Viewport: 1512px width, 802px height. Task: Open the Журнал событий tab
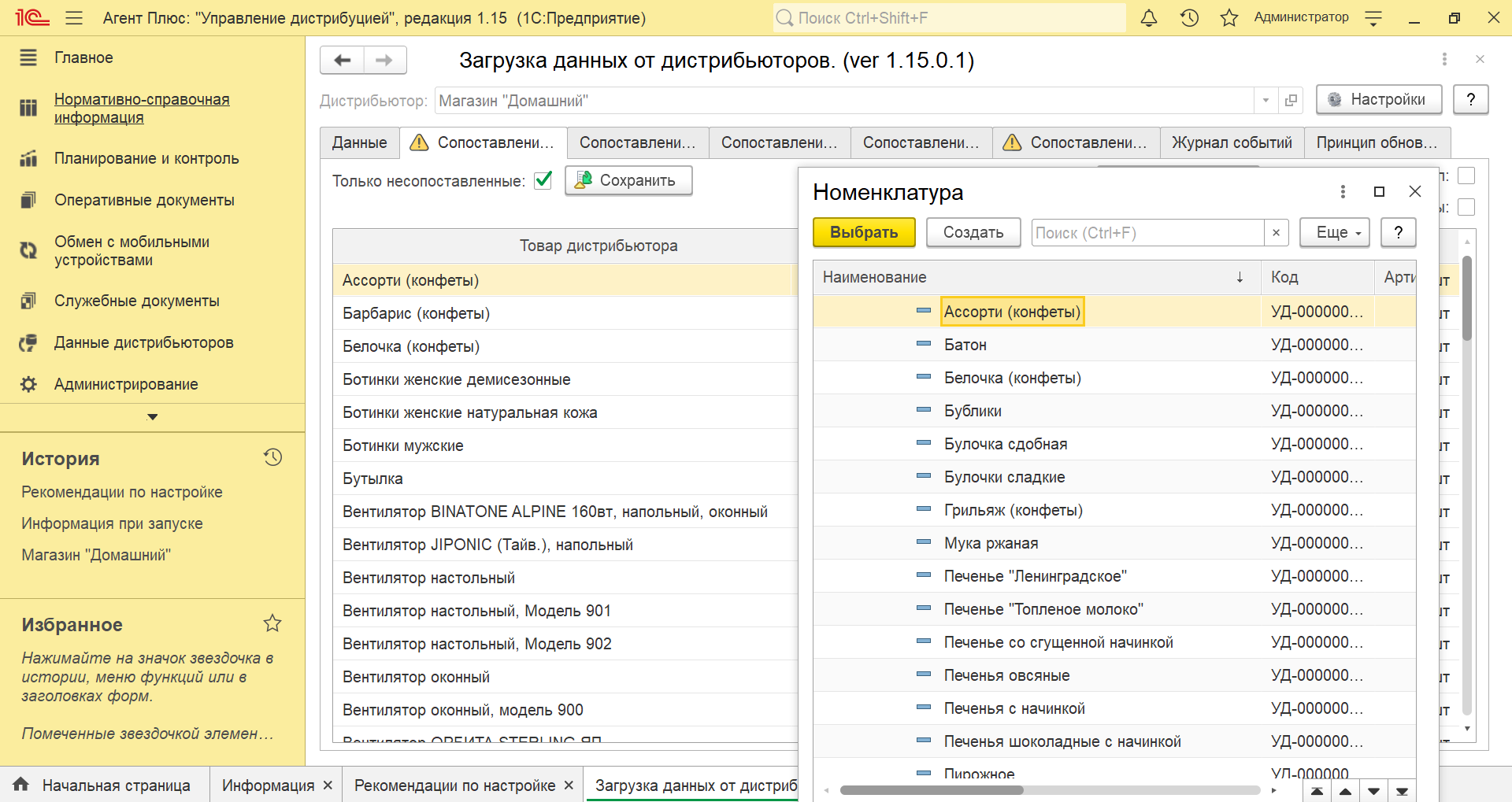(x=1232, y=142)
